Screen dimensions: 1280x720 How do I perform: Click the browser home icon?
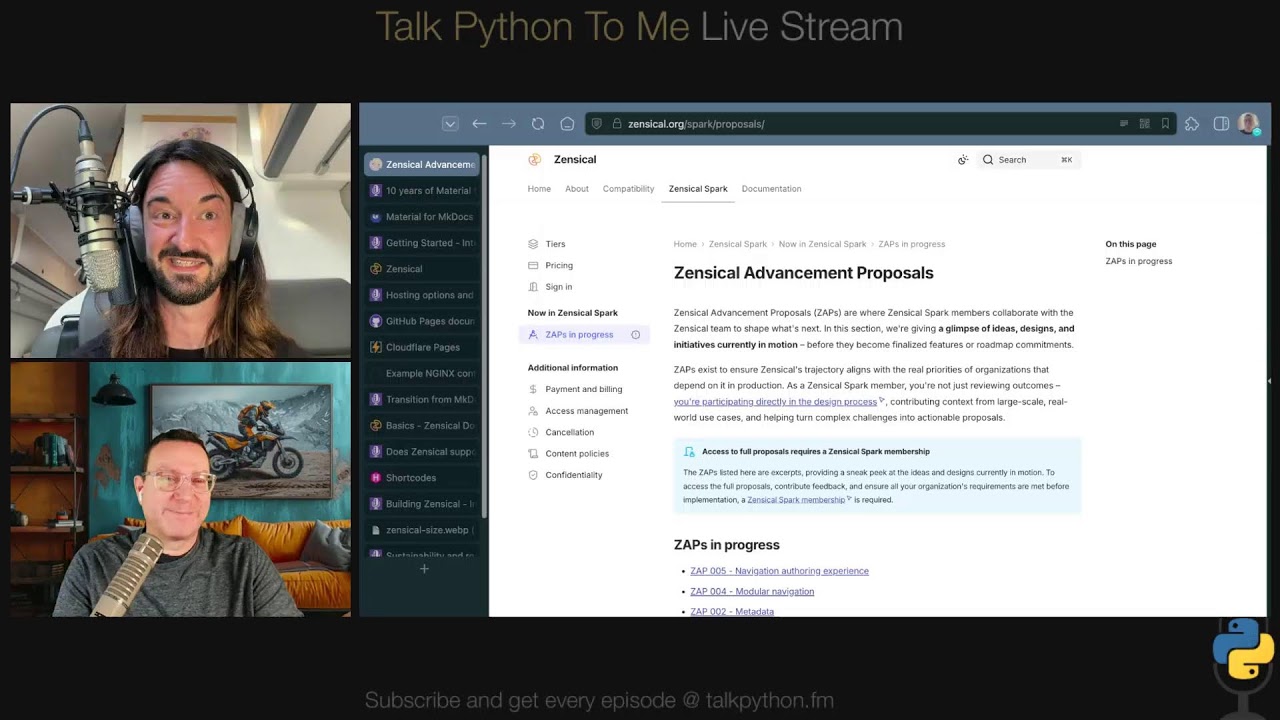567,124
